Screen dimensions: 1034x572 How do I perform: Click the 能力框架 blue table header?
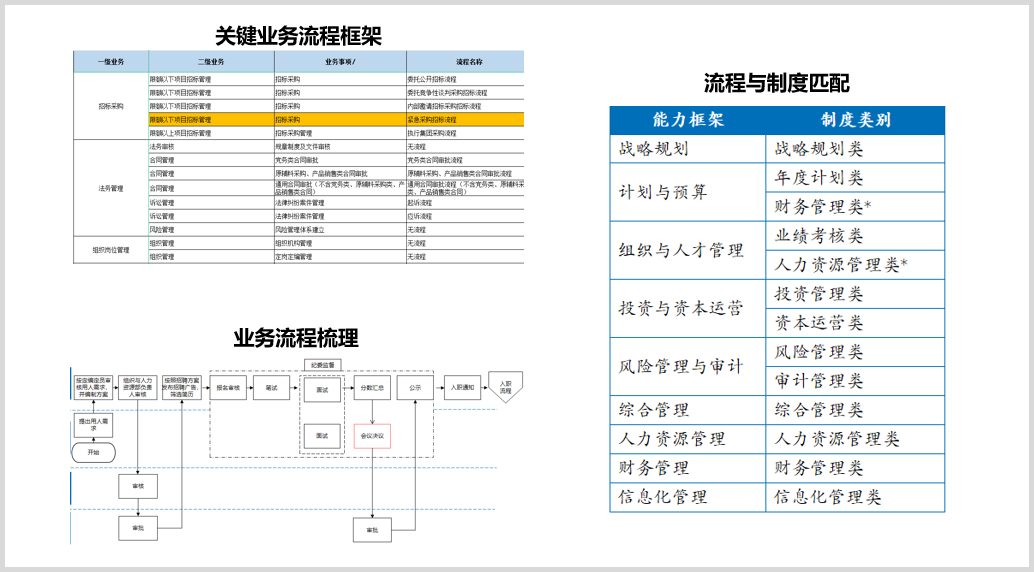coord(687,120)
